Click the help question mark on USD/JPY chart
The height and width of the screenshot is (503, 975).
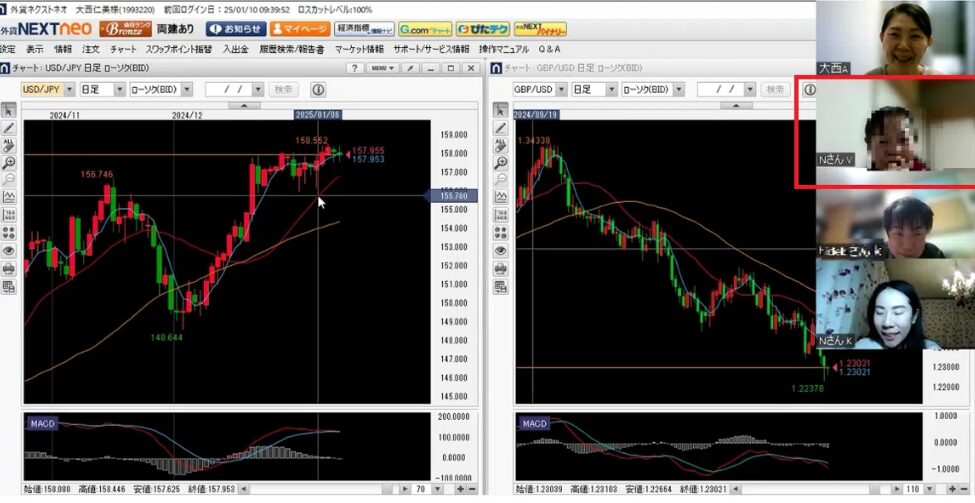(x=356, y=68)
